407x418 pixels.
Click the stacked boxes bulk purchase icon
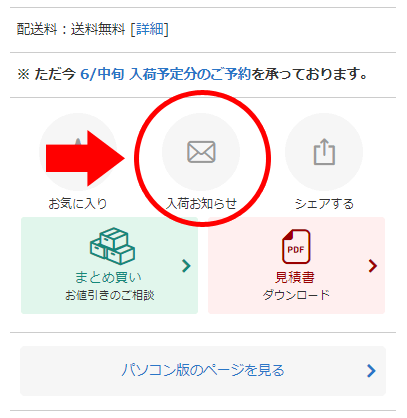[x=112, y=246]
